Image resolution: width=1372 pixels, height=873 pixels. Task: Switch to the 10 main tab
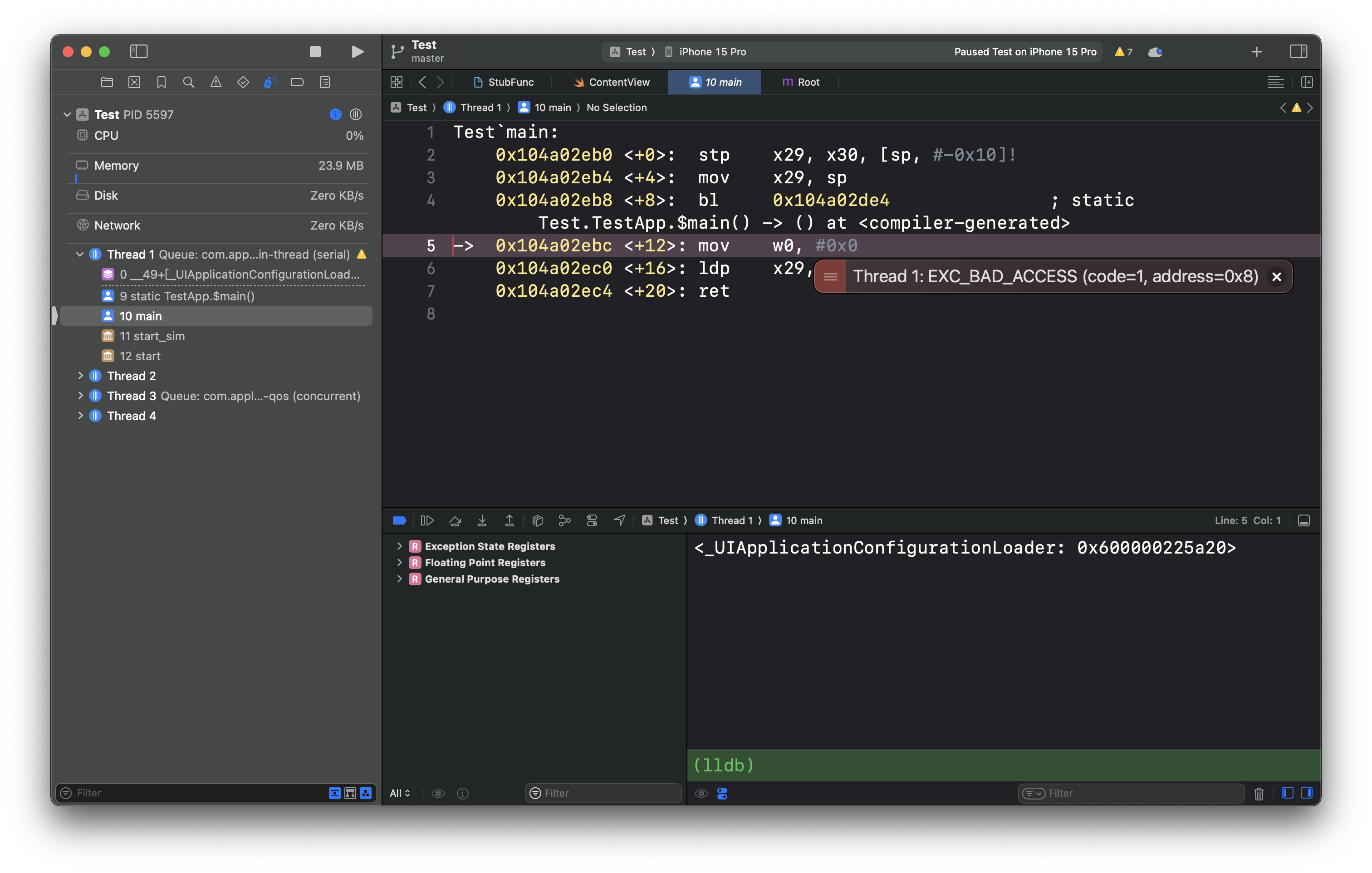click(x=715, y=82)
